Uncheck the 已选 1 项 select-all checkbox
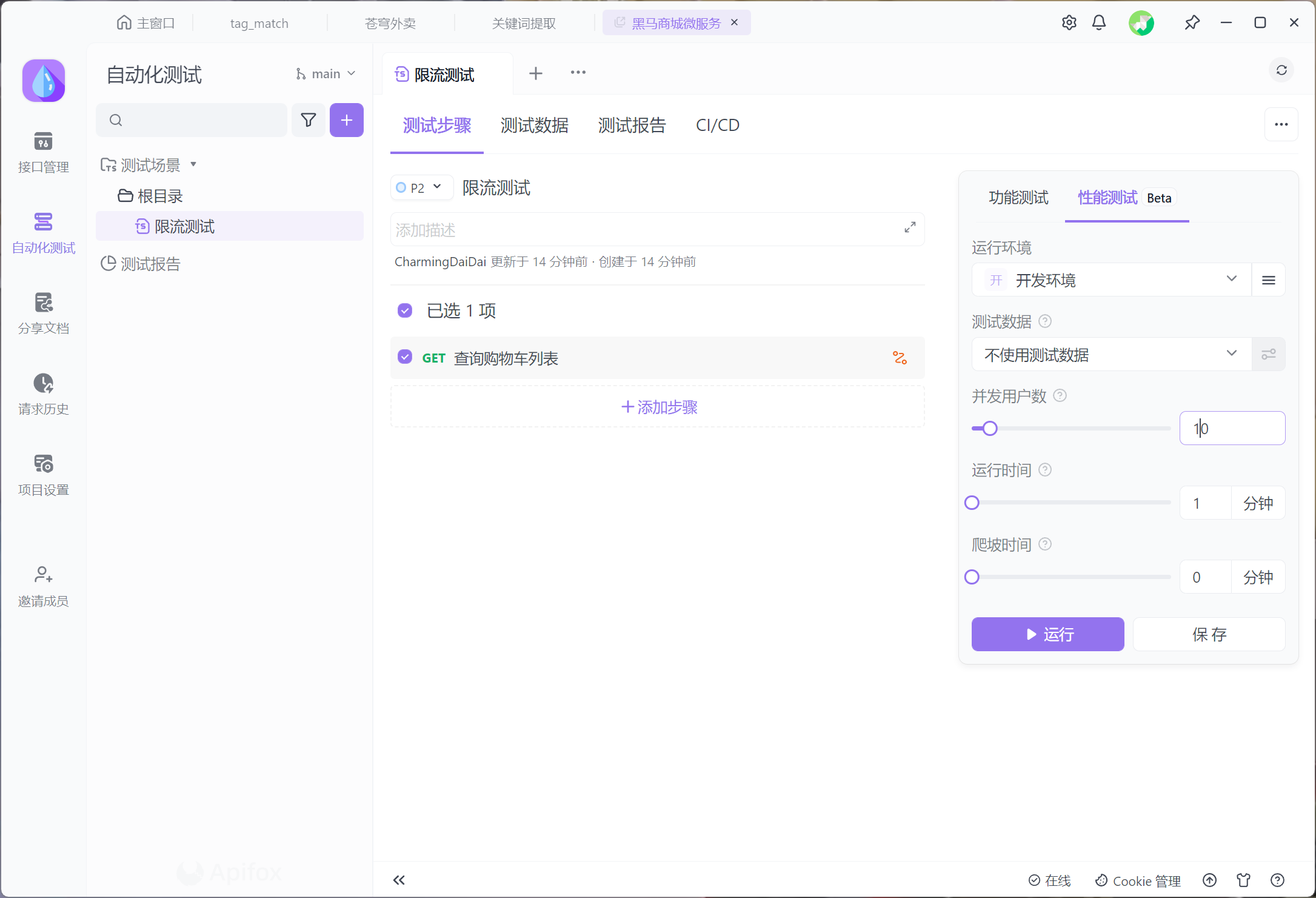The image size is (1316, 898). [405, 310]
